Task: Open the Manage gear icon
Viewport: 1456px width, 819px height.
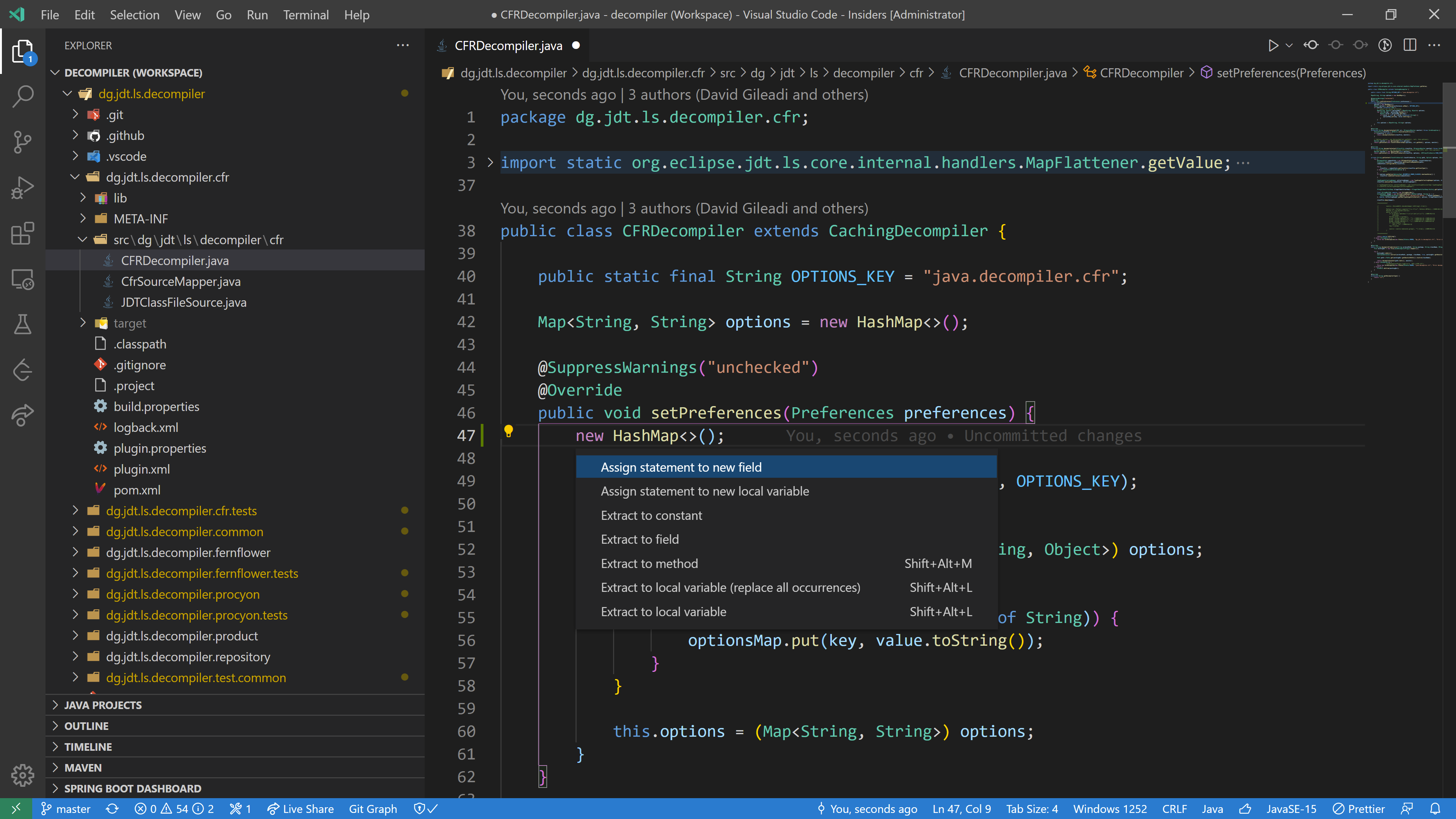Action: click(x=23, y=775)
